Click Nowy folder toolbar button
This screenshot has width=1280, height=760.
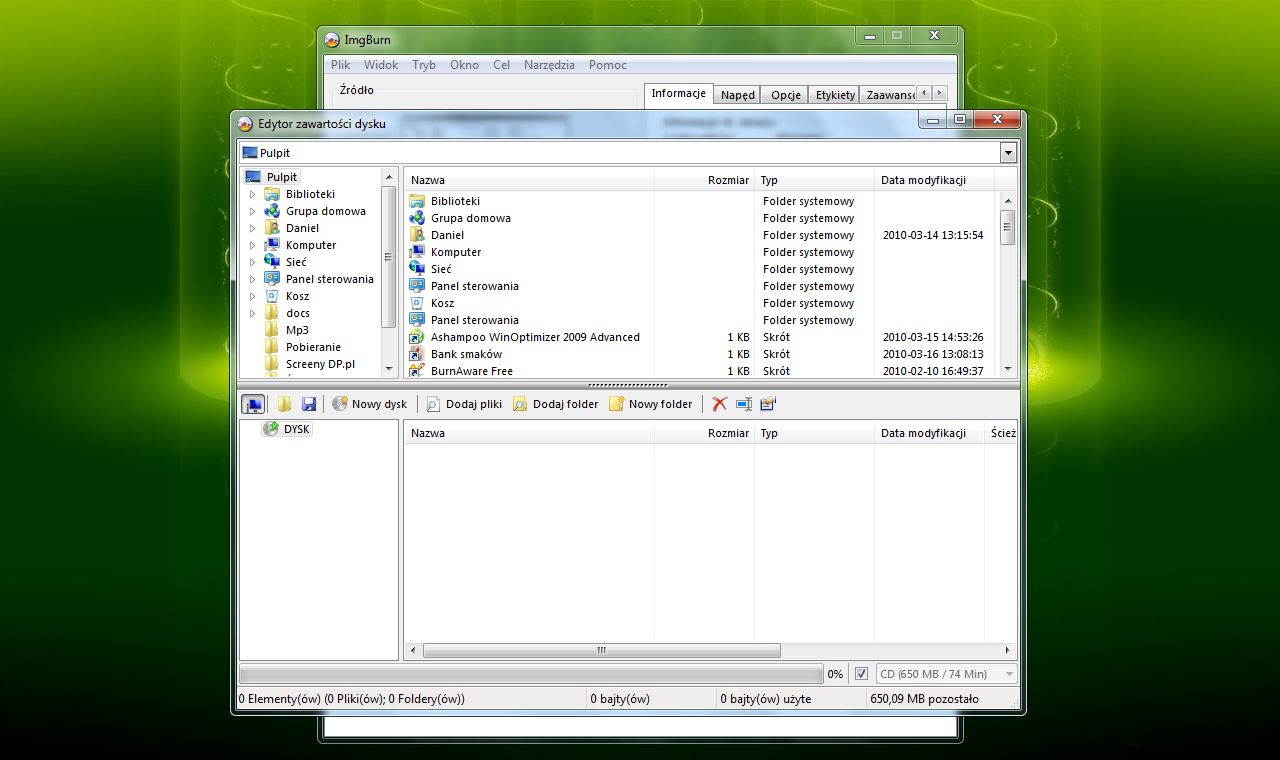[650, 404]
